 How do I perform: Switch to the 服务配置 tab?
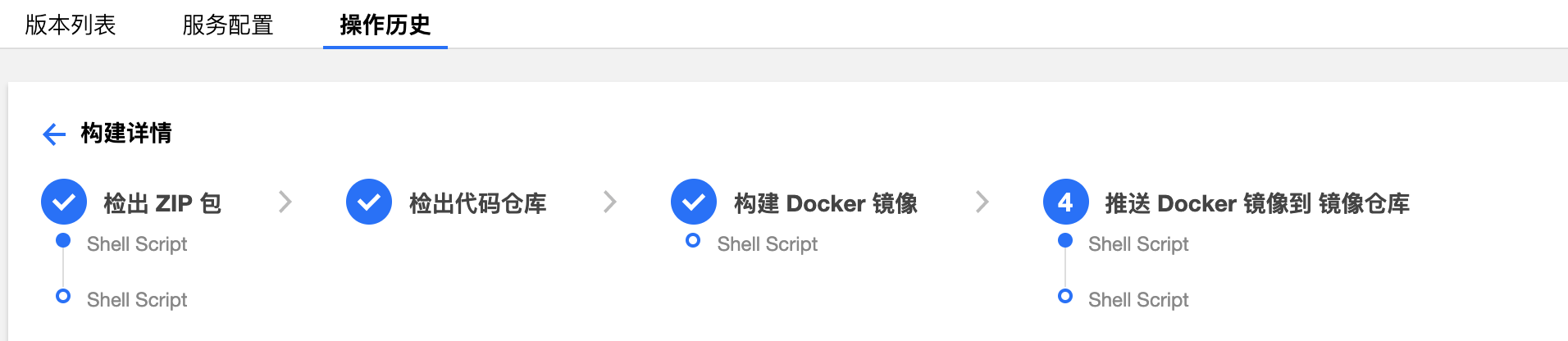pos(228,25)
